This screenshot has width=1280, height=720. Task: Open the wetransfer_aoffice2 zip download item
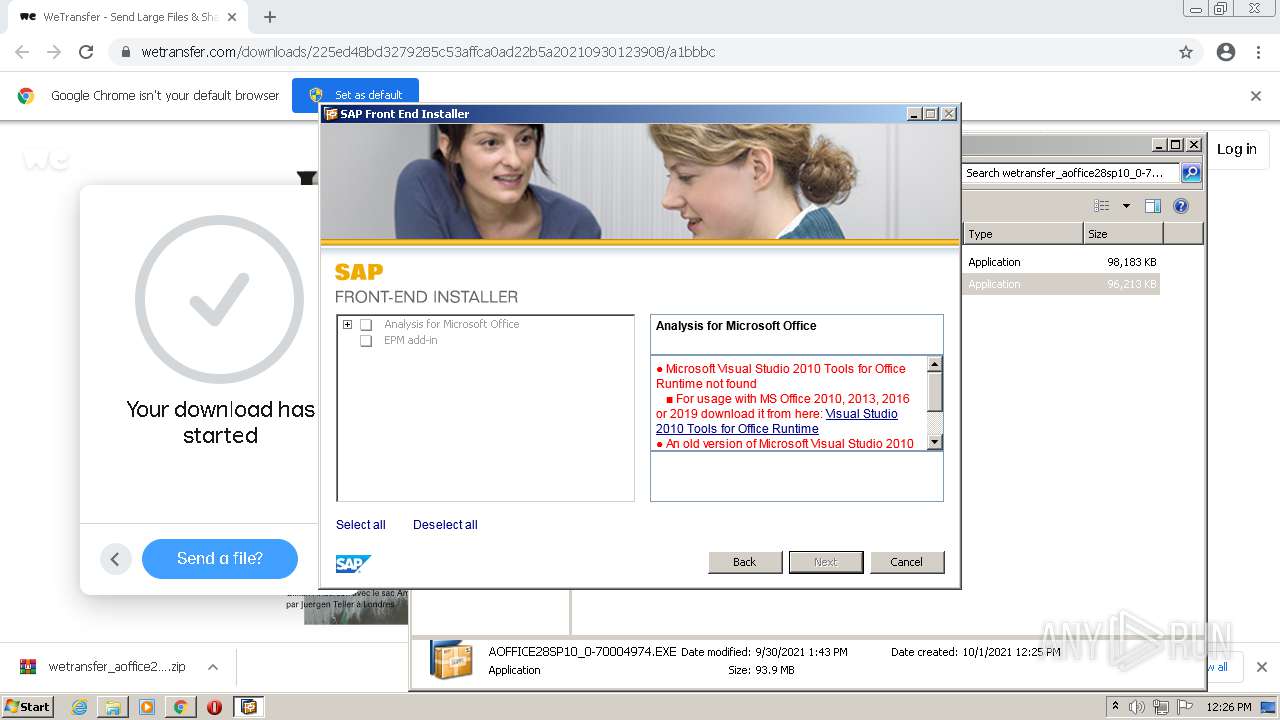[117, 667]
